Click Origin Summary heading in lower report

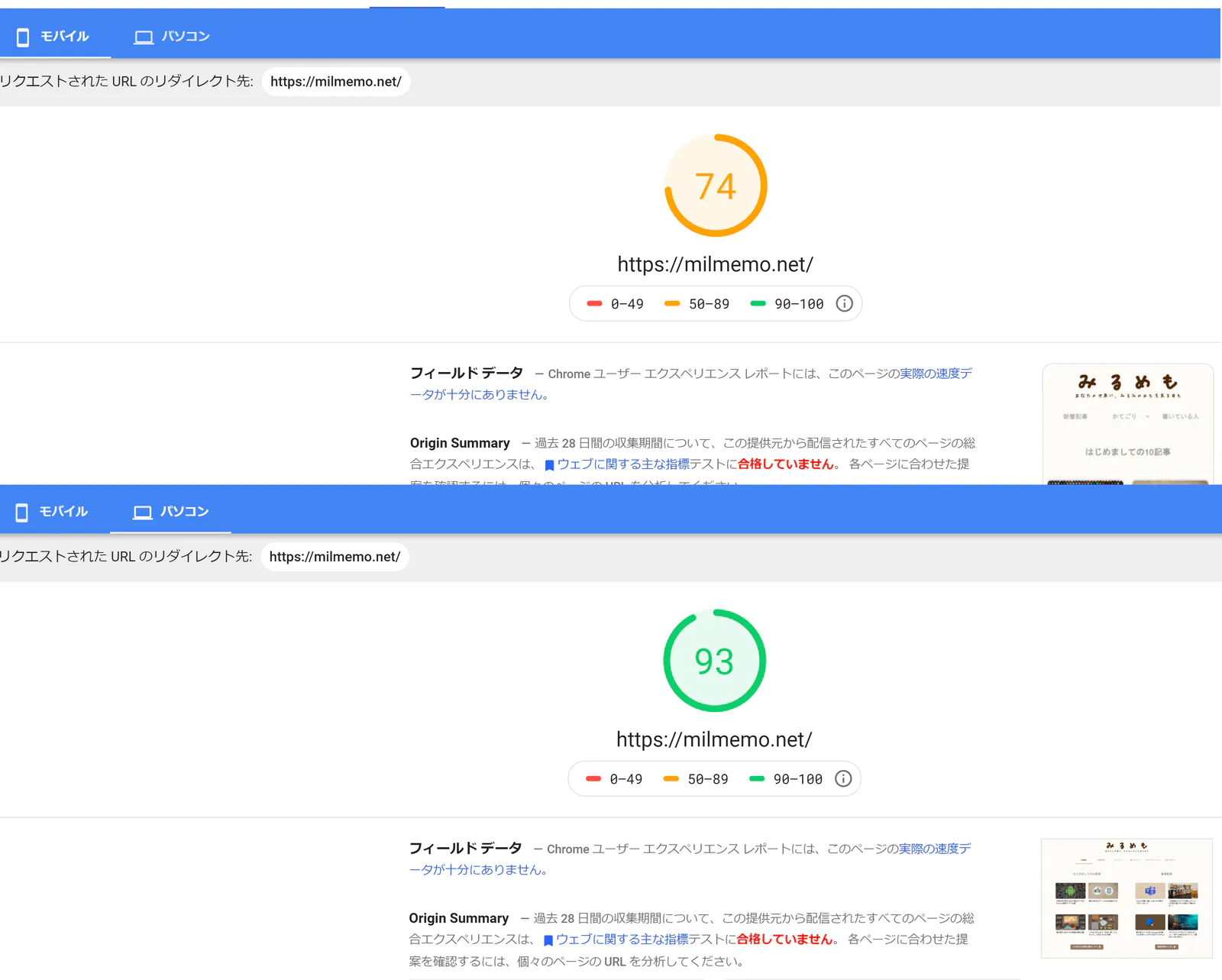[459, 918]
